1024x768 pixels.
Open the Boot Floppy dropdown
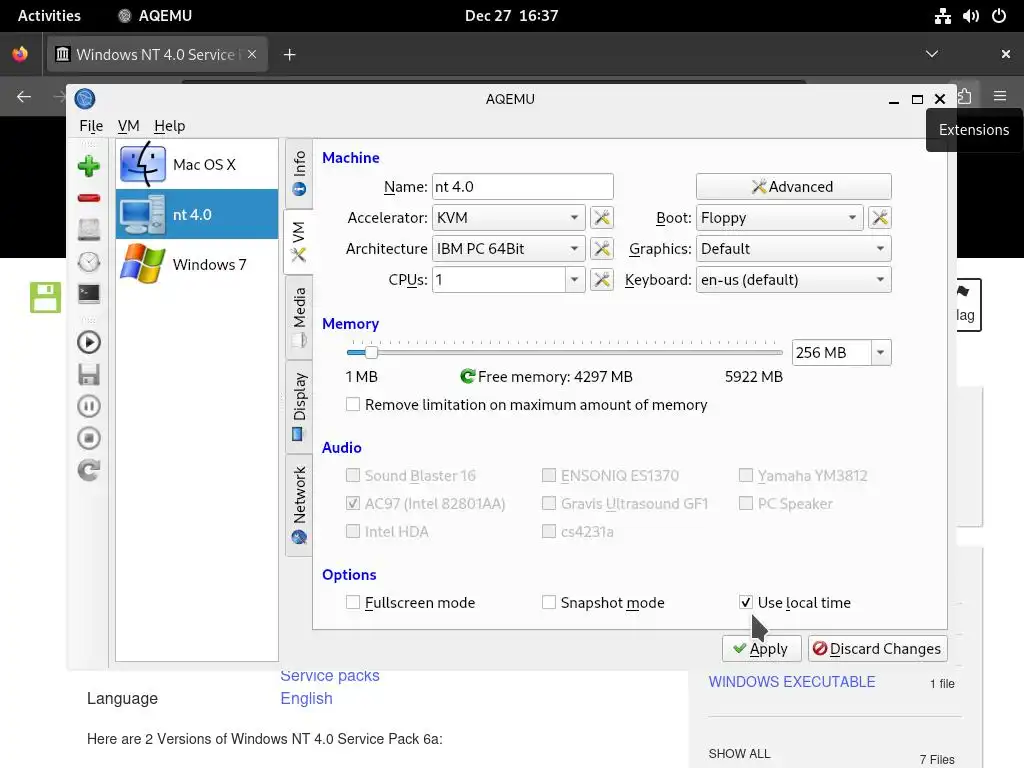coord(780,217)
